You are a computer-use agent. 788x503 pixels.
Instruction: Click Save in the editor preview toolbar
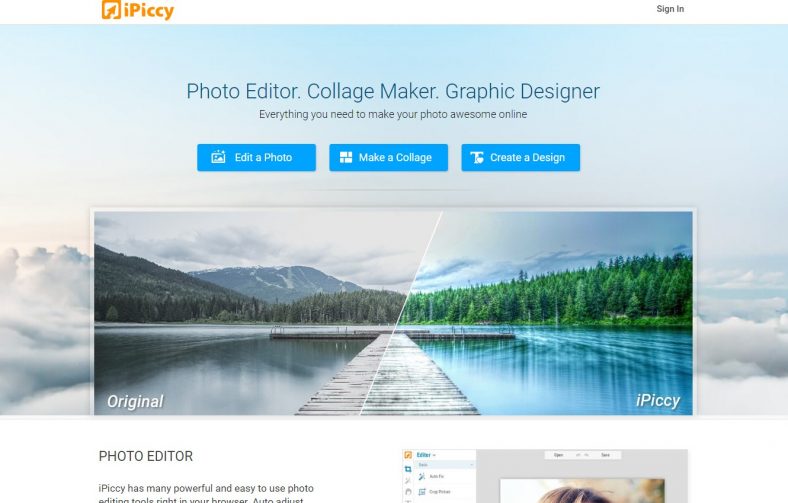point(606,455)
